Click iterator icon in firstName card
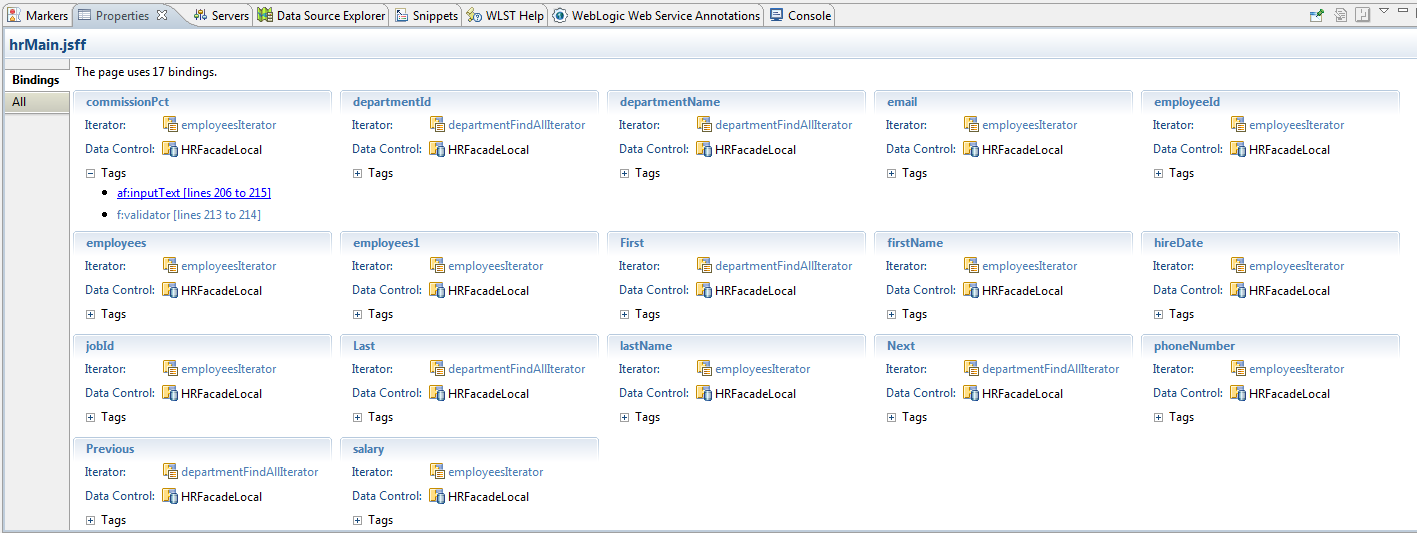The height and width of the screenshot is (533, 1417). pos(971,265)
